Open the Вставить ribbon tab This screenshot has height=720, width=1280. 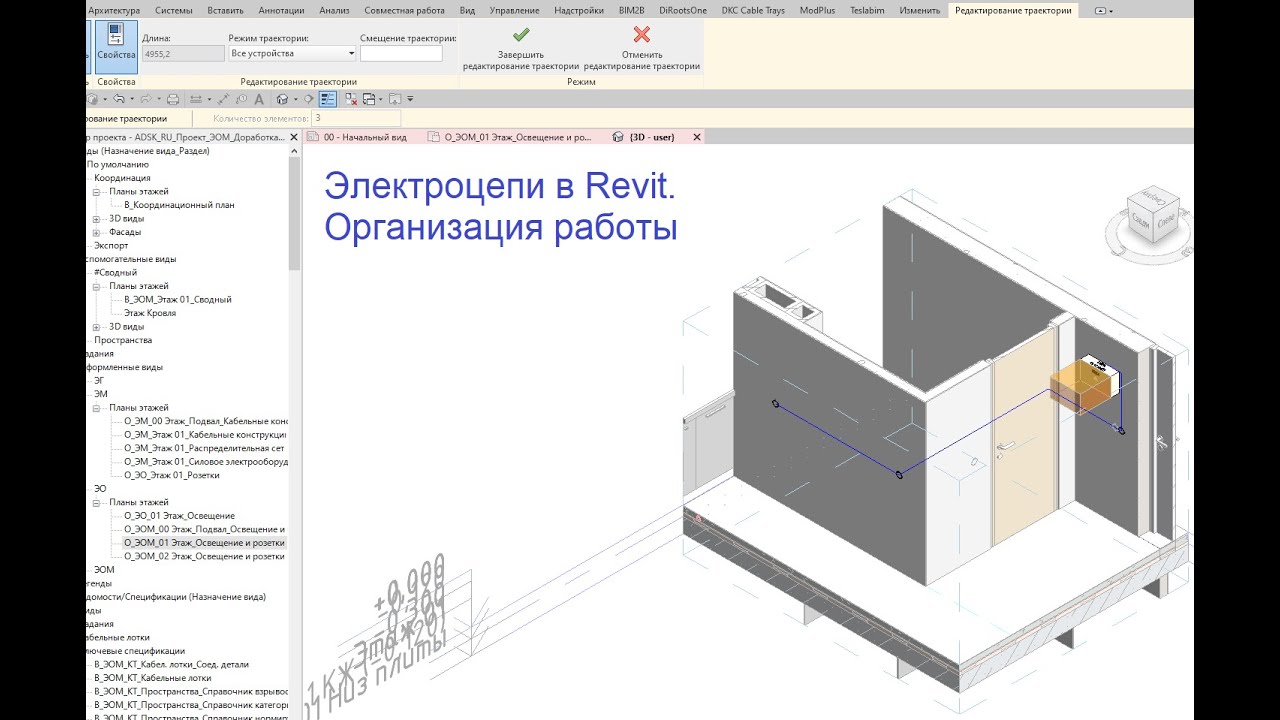225,10
